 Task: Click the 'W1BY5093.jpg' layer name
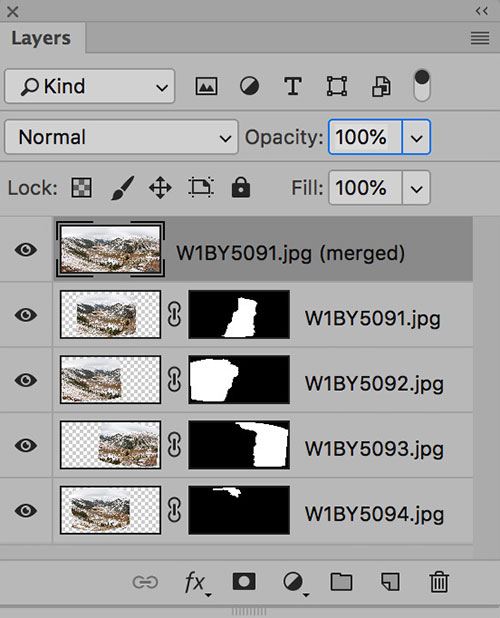pyautogui.click(x=374, y=449)
